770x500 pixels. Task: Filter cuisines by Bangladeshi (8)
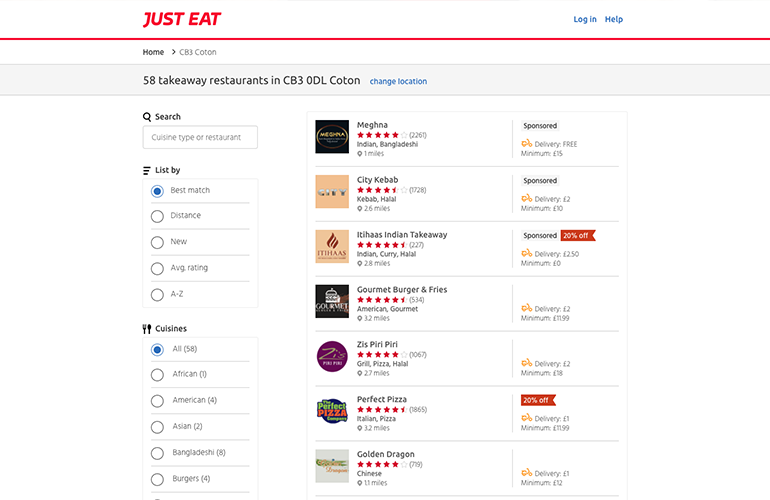click(200, 453)
